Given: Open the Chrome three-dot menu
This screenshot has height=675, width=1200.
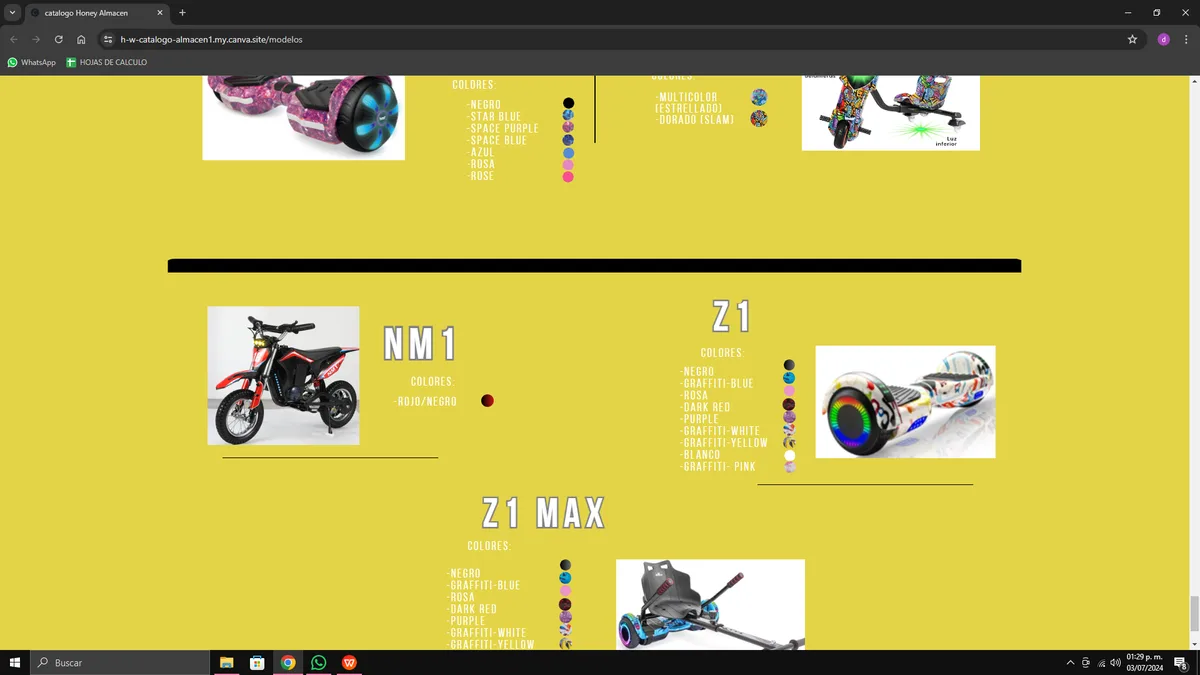Looking at the screenshot, I should click(x=1185, y=40).
